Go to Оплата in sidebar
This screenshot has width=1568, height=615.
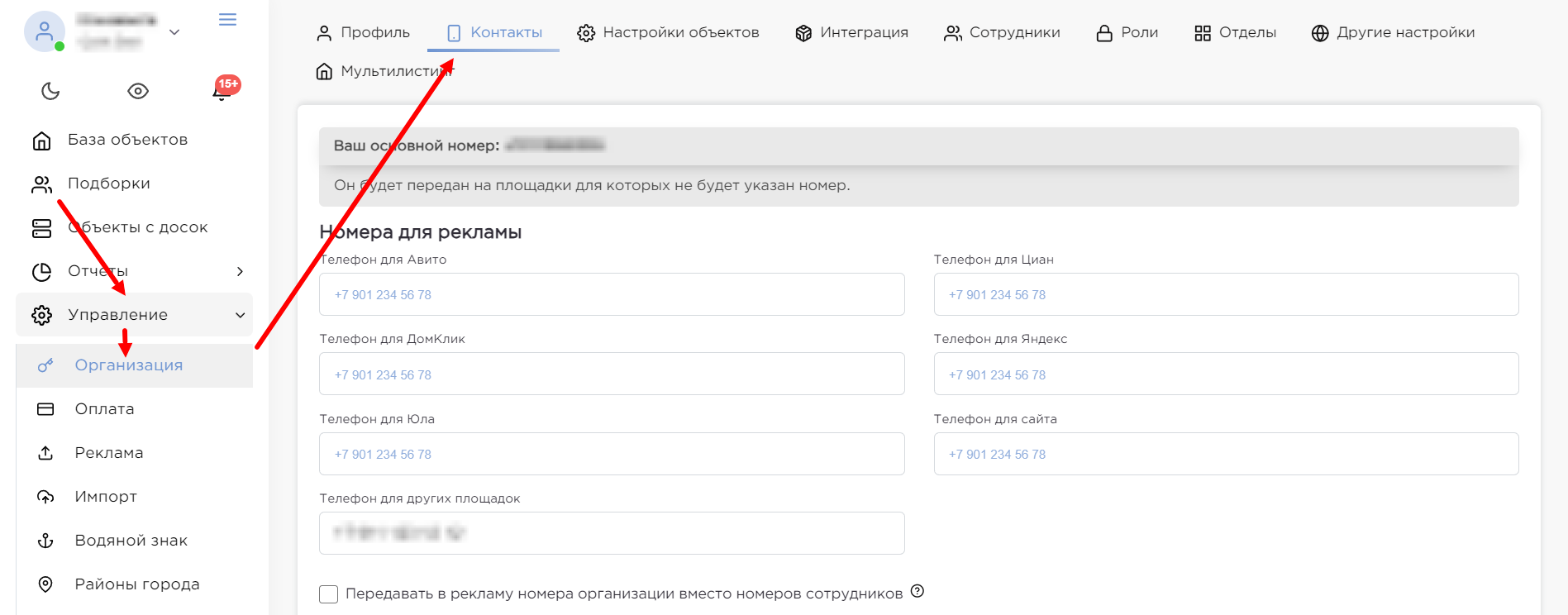[104, 409]
